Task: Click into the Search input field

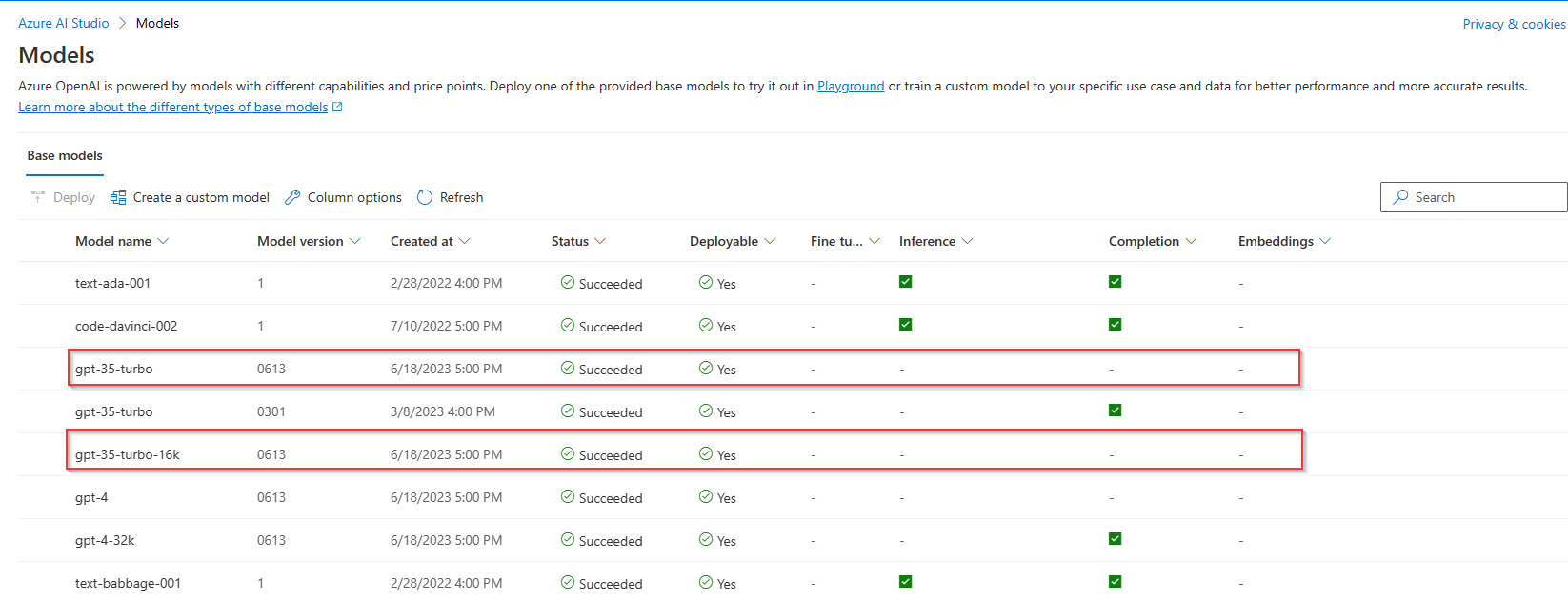Action: pyautogui.click(x=1474, y=197)
